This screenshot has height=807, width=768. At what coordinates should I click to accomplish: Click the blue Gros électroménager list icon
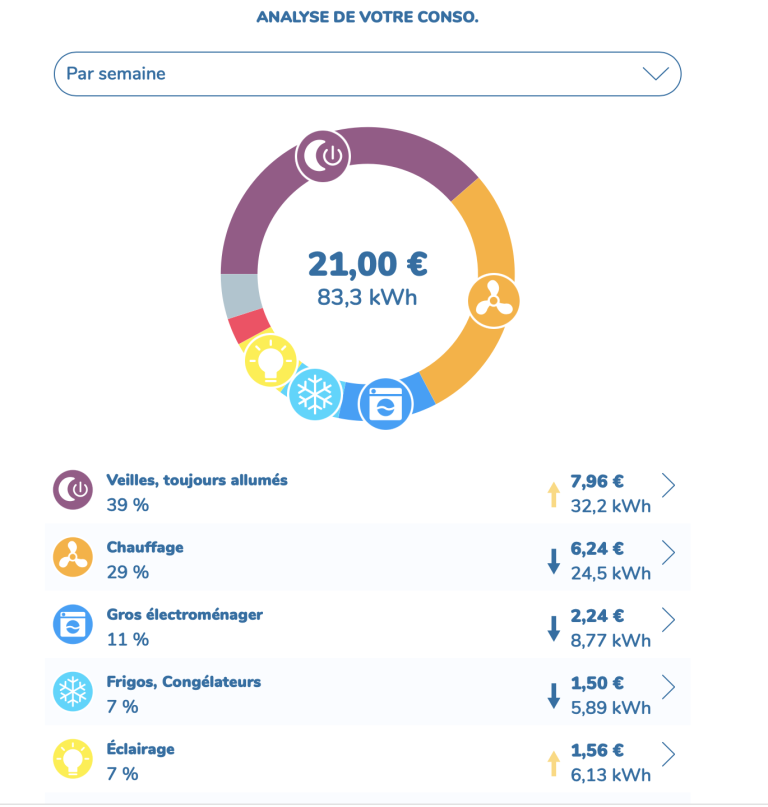(73, 624)
